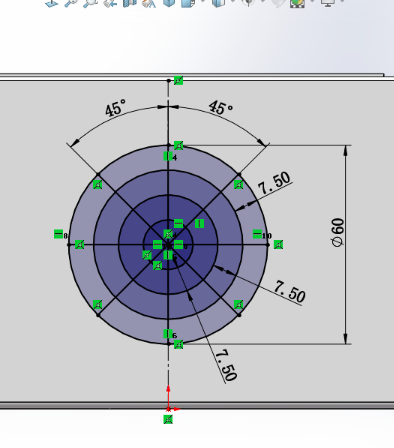The width and height of the screenshot is (394, 448).
Task: Click coincident relation icon below the red origin
Action: [x=168, y=419]
